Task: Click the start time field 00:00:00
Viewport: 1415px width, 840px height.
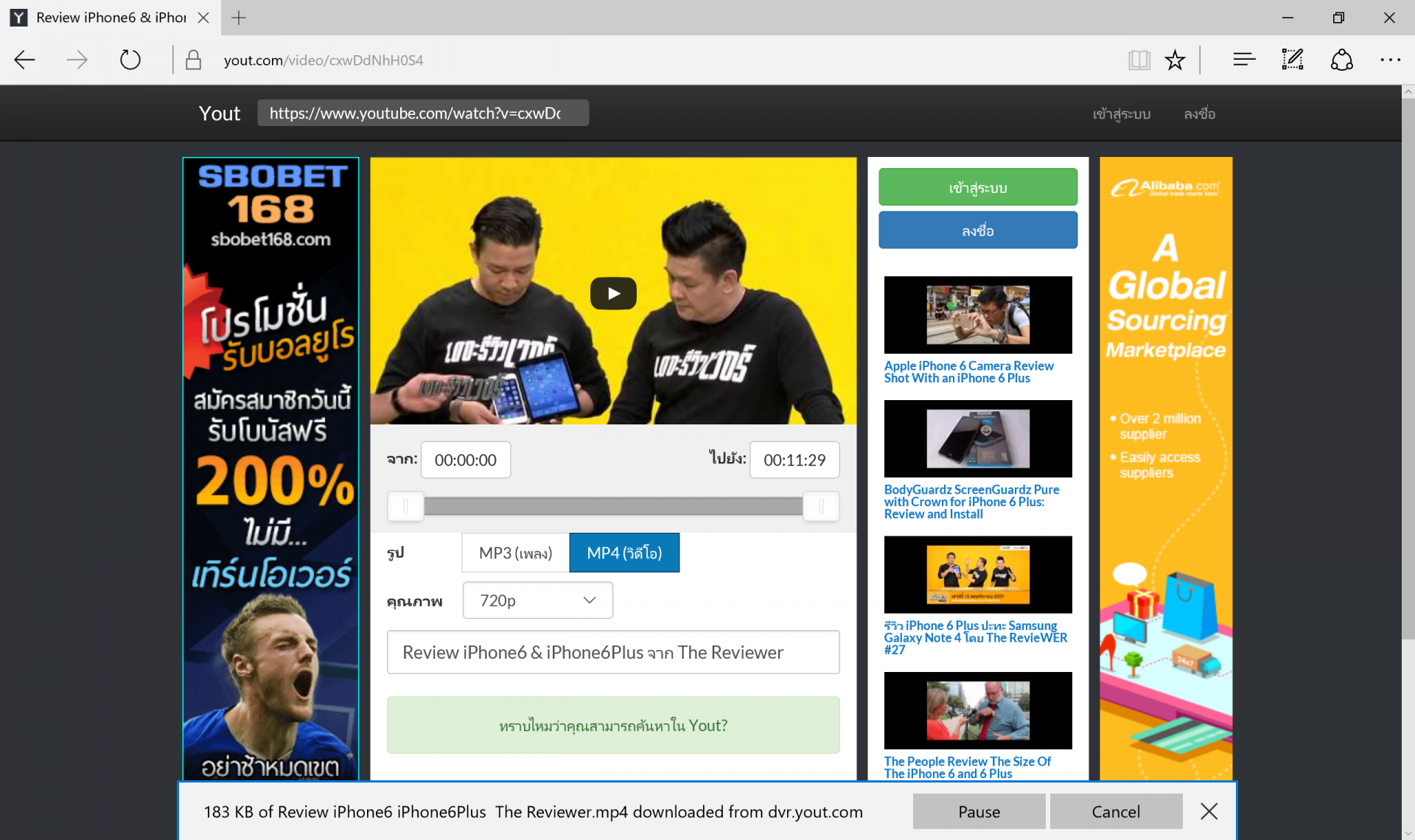Action: point(466,460)
